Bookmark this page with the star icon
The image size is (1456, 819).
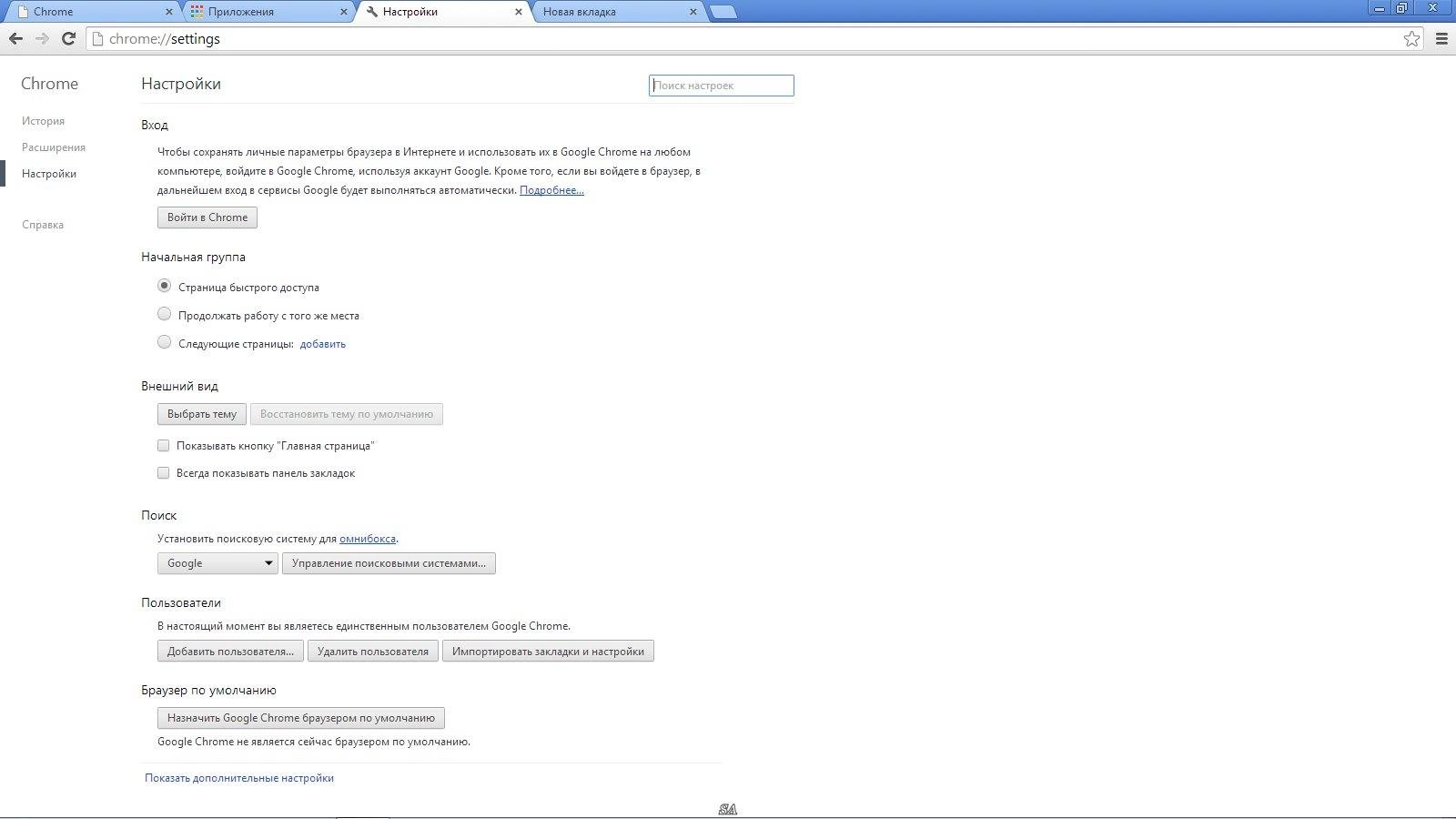coord(1411,38)
